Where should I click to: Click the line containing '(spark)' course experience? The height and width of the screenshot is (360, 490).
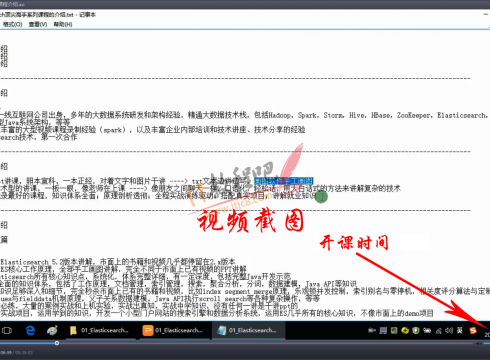(153, 130)
